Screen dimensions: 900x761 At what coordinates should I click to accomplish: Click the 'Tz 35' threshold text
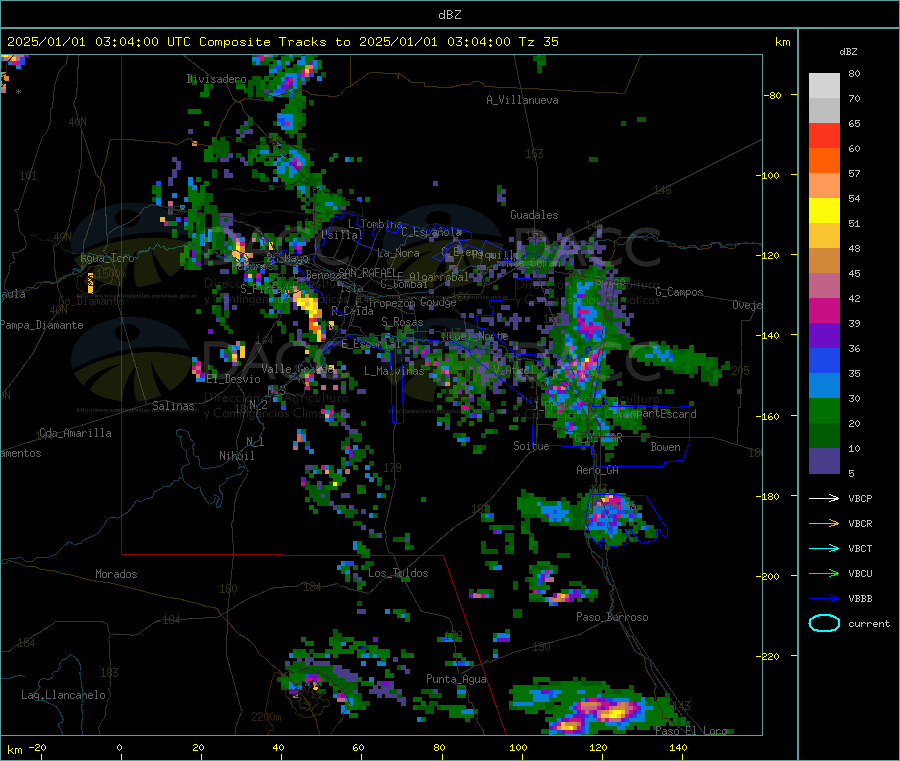pos(538,42)
